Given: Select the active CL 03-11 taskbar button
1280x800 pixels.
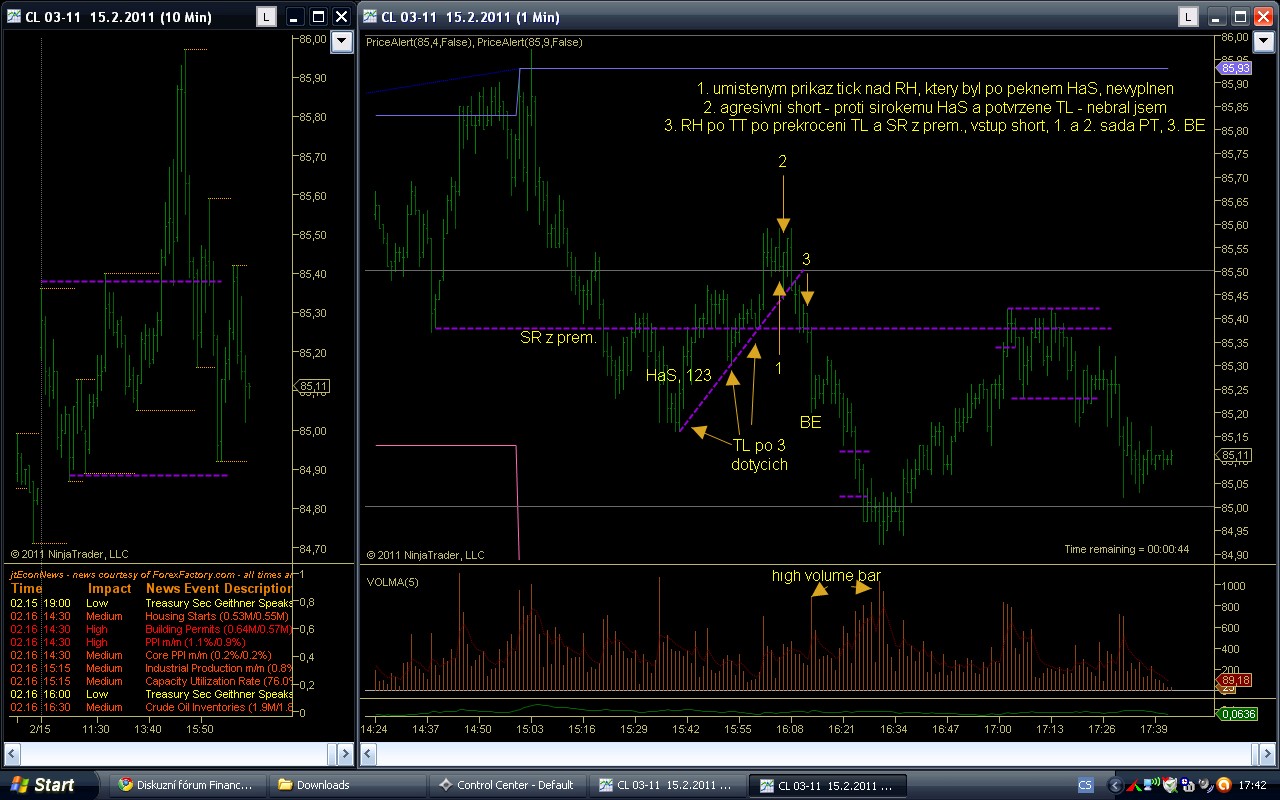Looking at the screenshot, I should coord(830,785).
